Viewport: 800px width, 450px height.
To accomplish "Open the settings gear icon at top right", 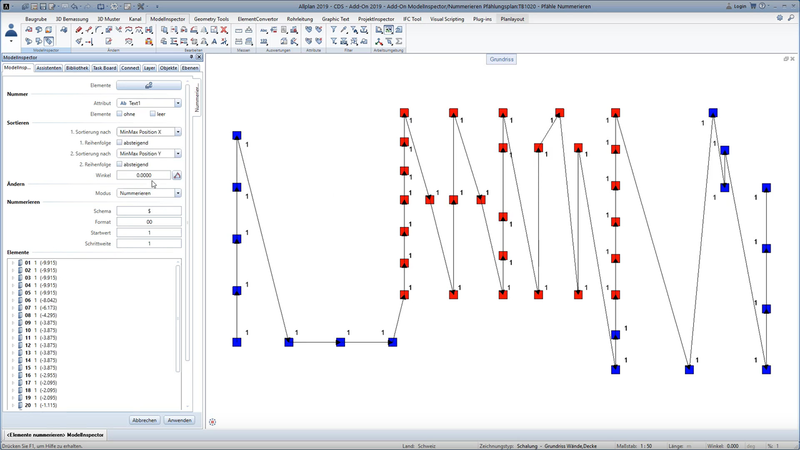I will (x=779, y=18).
